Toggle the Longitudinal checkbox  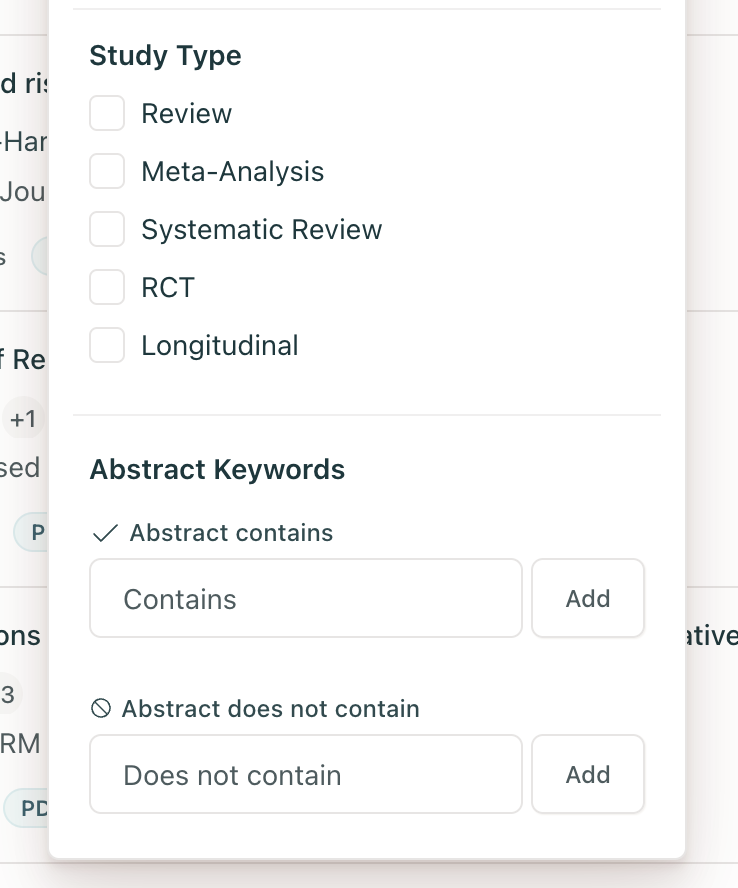(107, 345)
